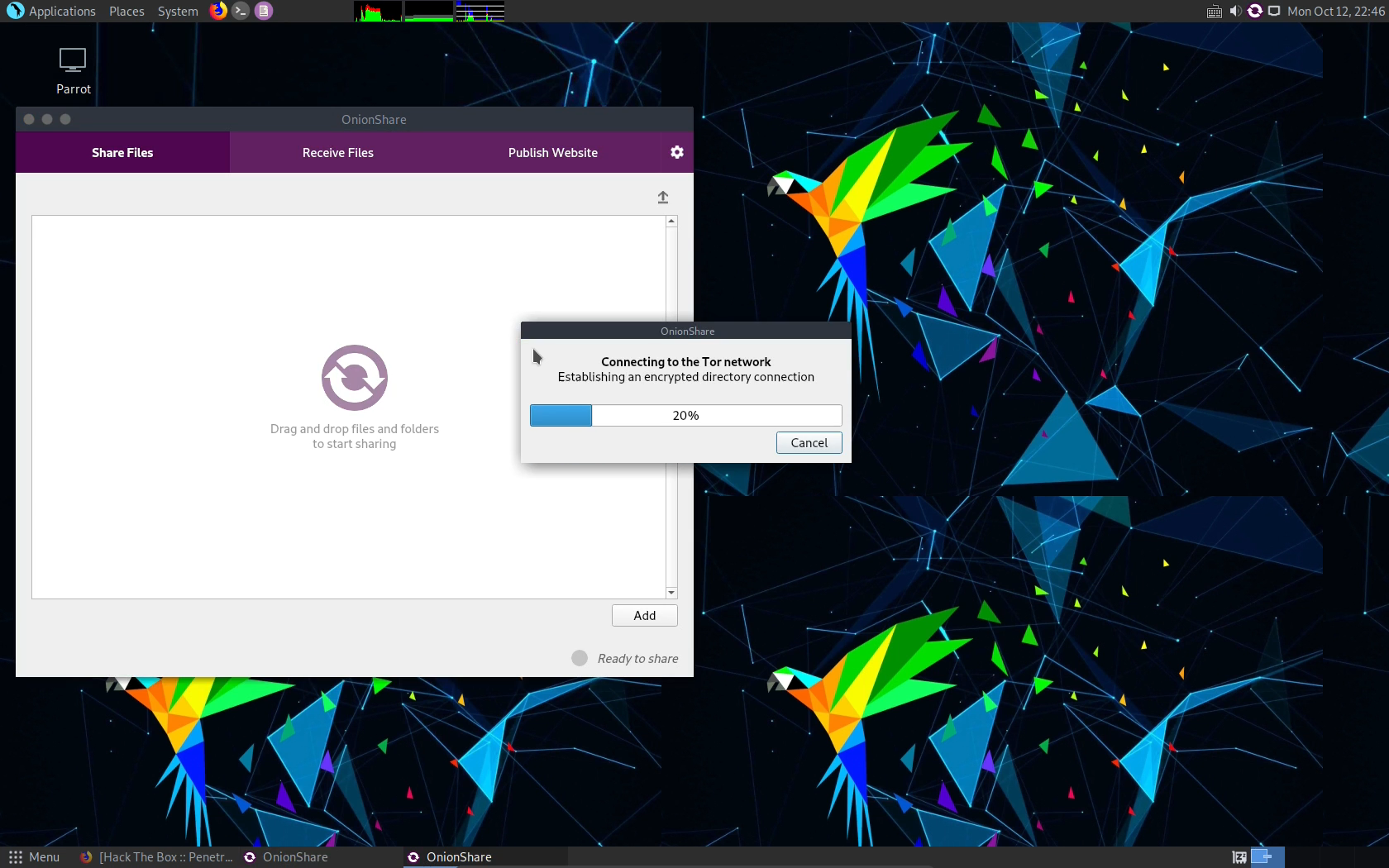Switch to the Receive Files tab
Image resolution: width=1389 pixels, height=868 pixels.
click(337, 152)
